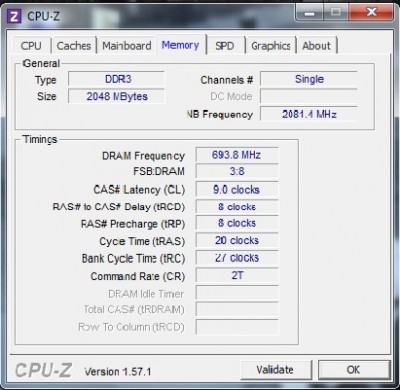The width and height of the screenshot is (400, 390).
Task: Click DRAM Frequency value 693.8 MHz
Action: [x=237, y=155]
